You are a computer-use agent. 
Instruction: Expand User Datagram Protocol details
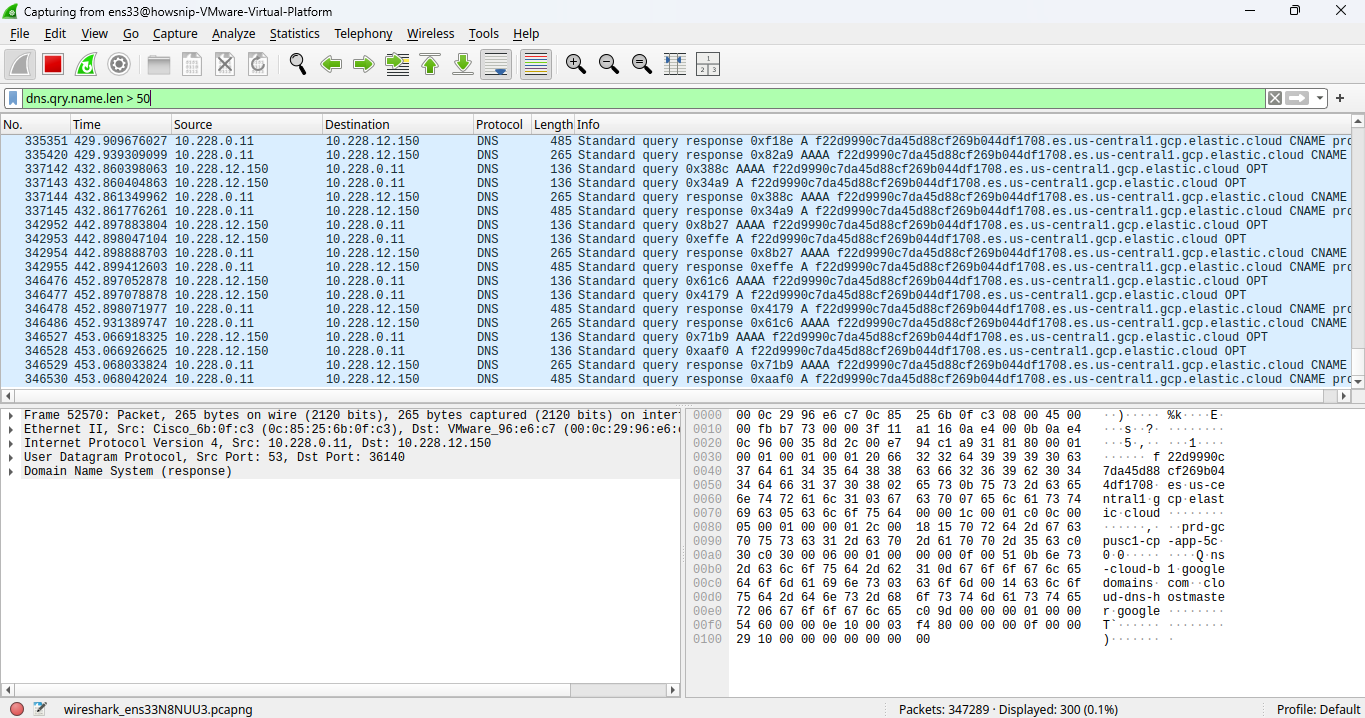tap(11, 457)
